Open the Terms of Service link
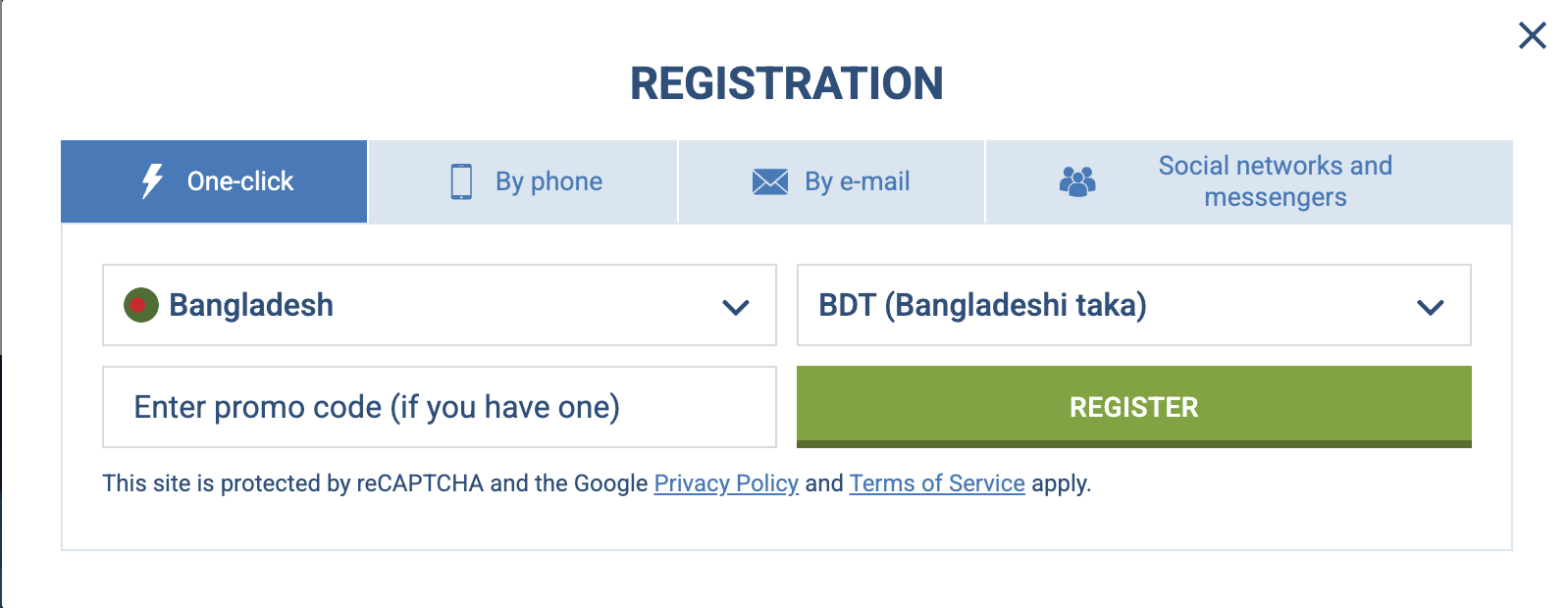The image size is (1568, 608). click(x=937, y=483)
